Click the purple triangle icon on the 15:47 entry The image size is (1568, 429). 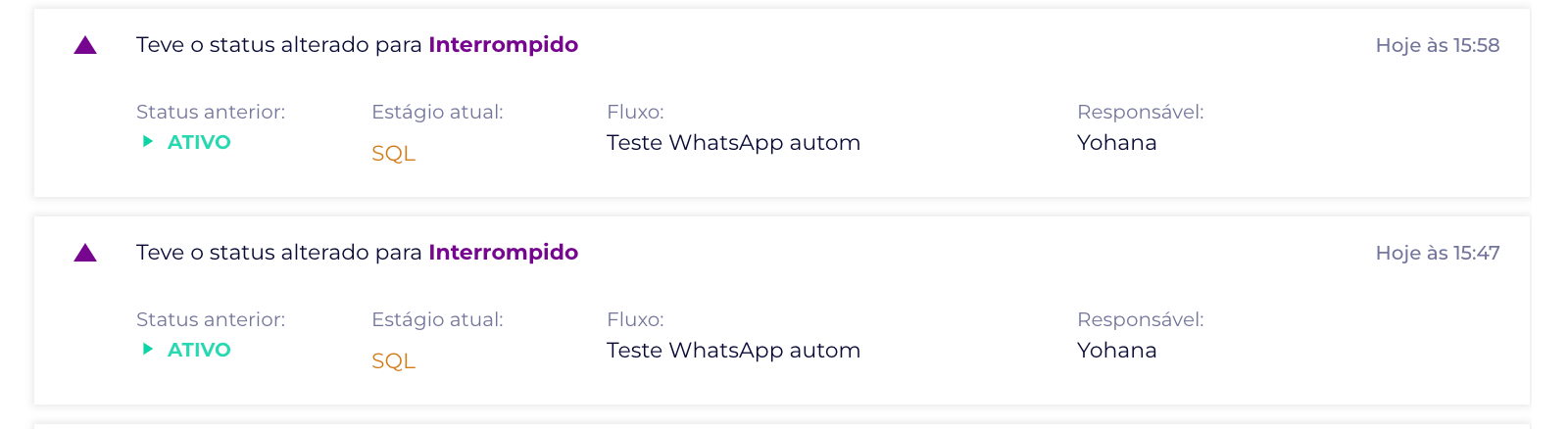(x=85, y=254)
